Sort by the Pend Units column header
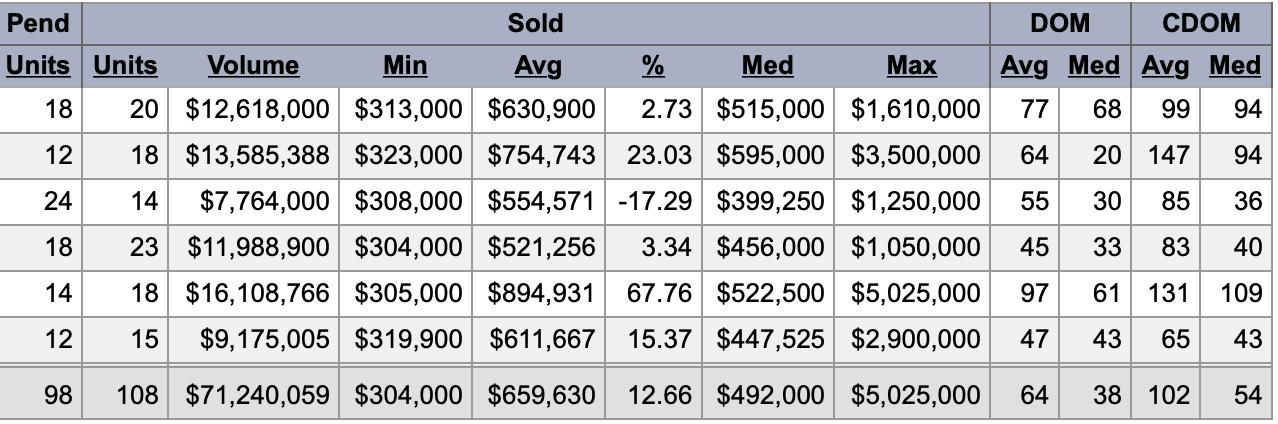Viewport: 1278px width, 424px height. [40, 66]
